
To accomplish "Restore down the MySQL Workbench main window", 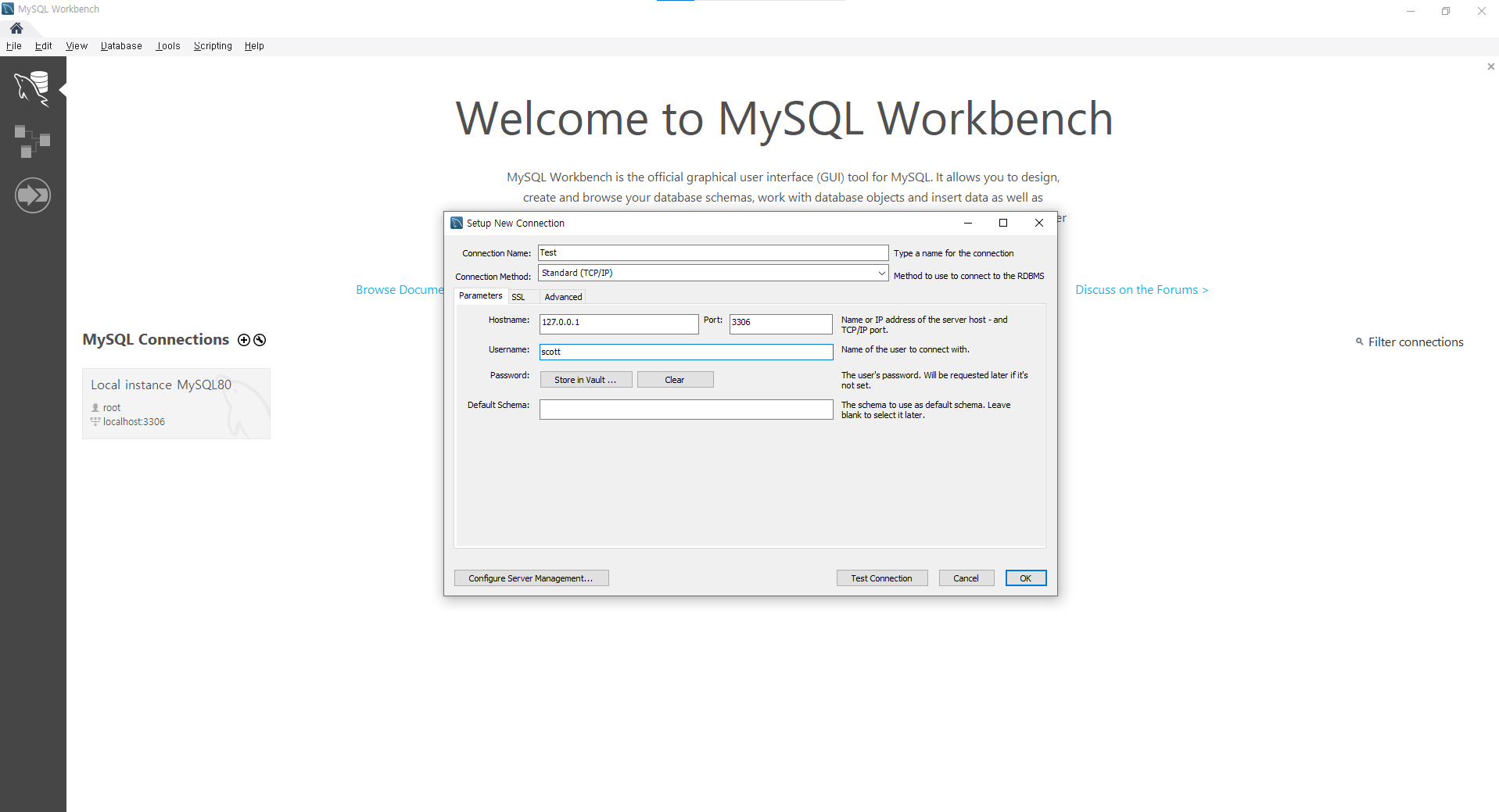I will [1446, 11].
